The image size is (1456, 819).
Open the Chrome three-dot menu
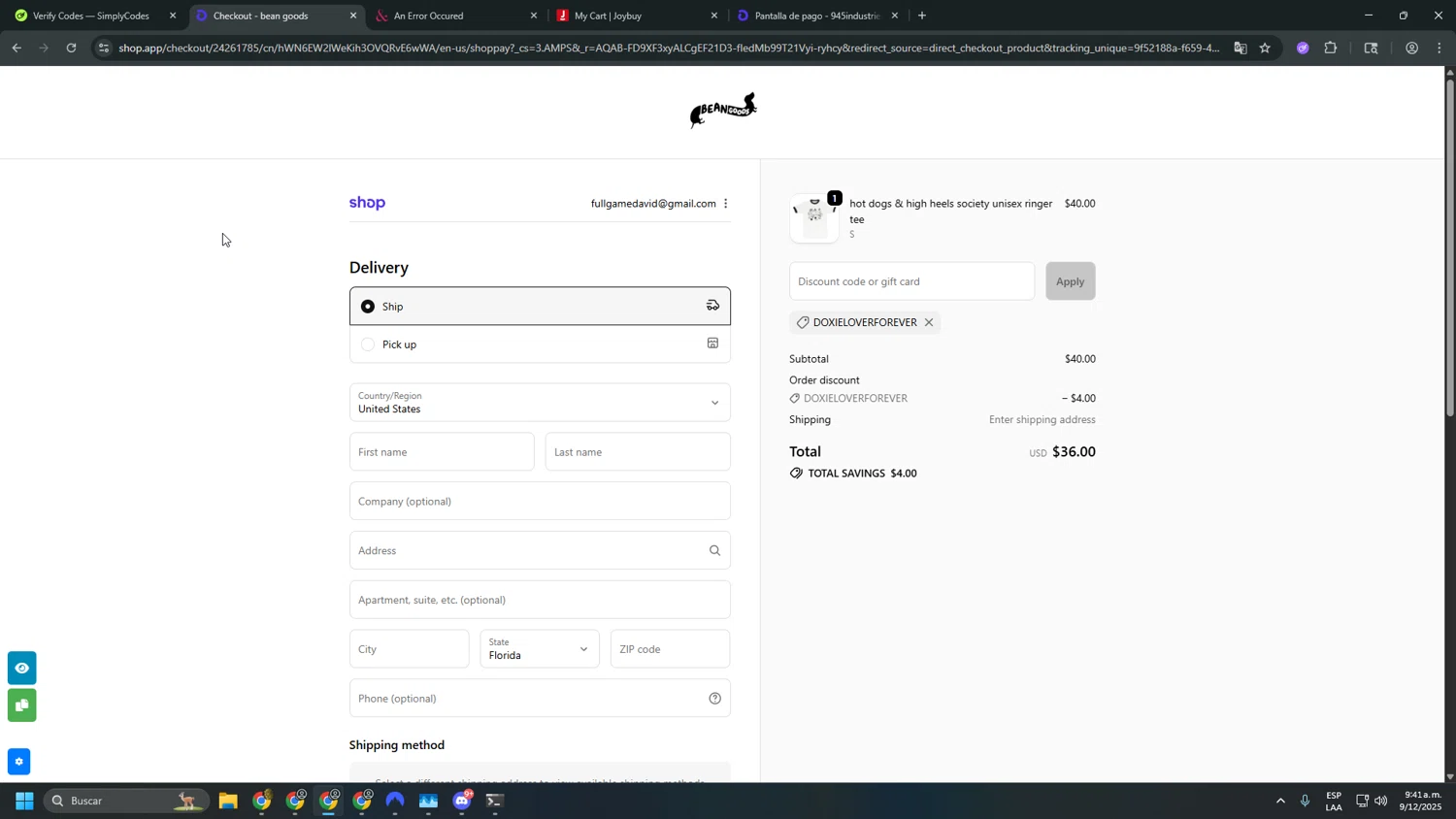(x=1439, y=48)
